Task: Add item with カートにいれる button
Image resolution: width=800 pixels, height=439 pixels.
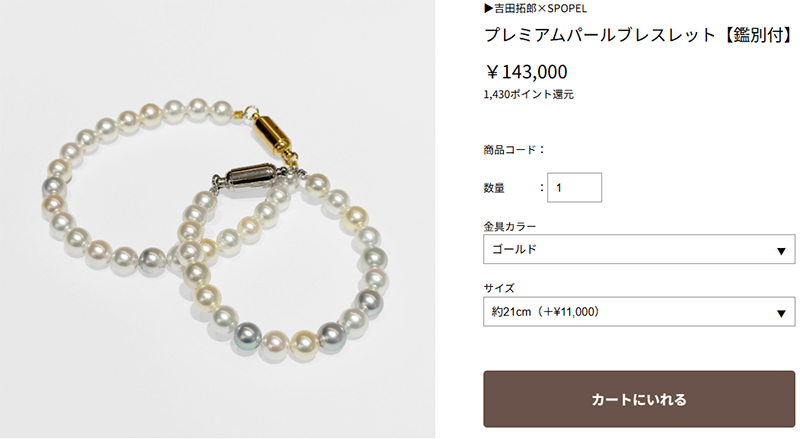Action: 639,399
